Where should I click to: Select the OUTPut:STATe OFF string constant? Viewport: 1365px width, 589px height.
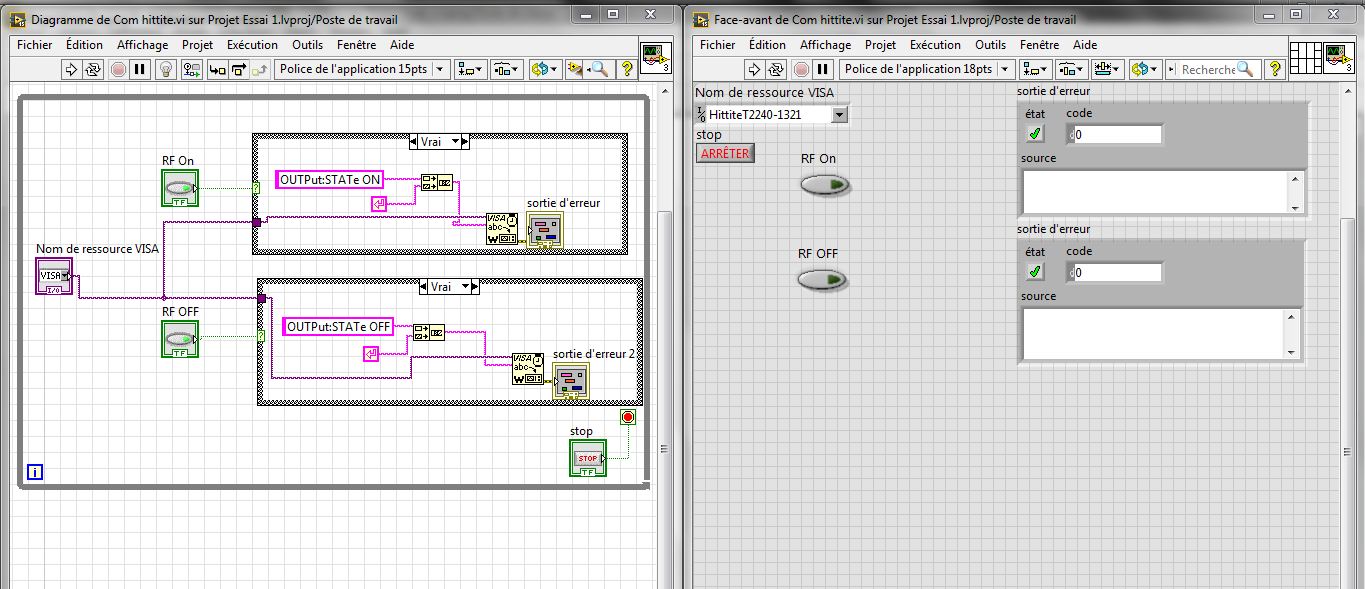click(338, 327)
